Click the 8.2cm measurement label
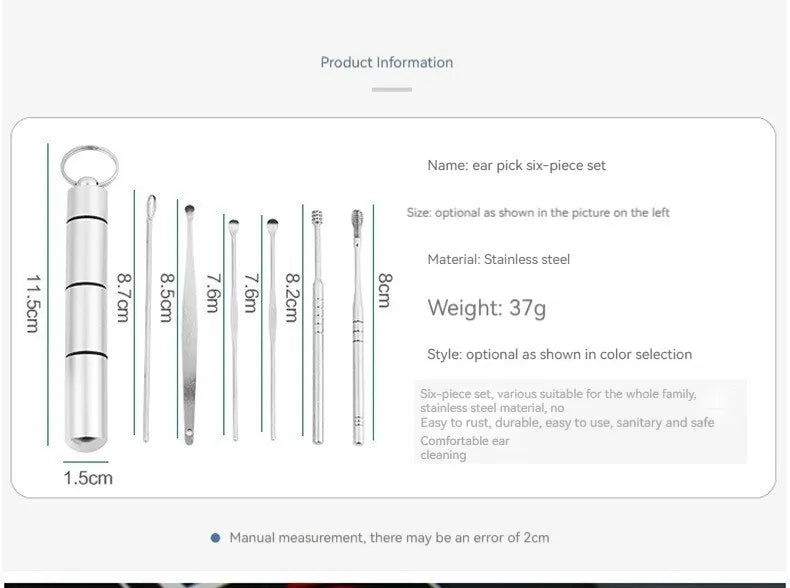The width and height of the screenshot is (790, 588). click(292, 298)
